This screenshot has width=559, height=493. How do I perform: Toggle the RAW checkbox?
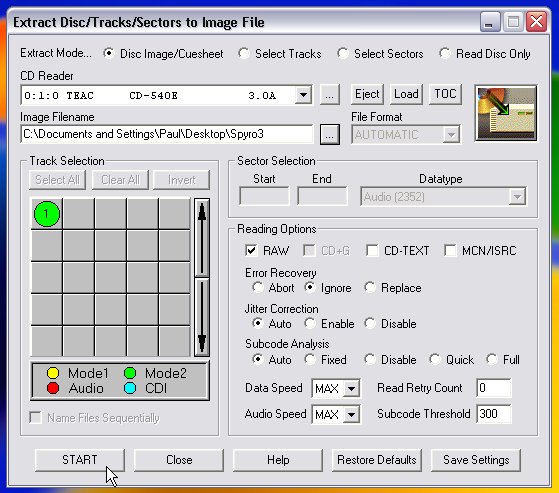click(251, 251)
